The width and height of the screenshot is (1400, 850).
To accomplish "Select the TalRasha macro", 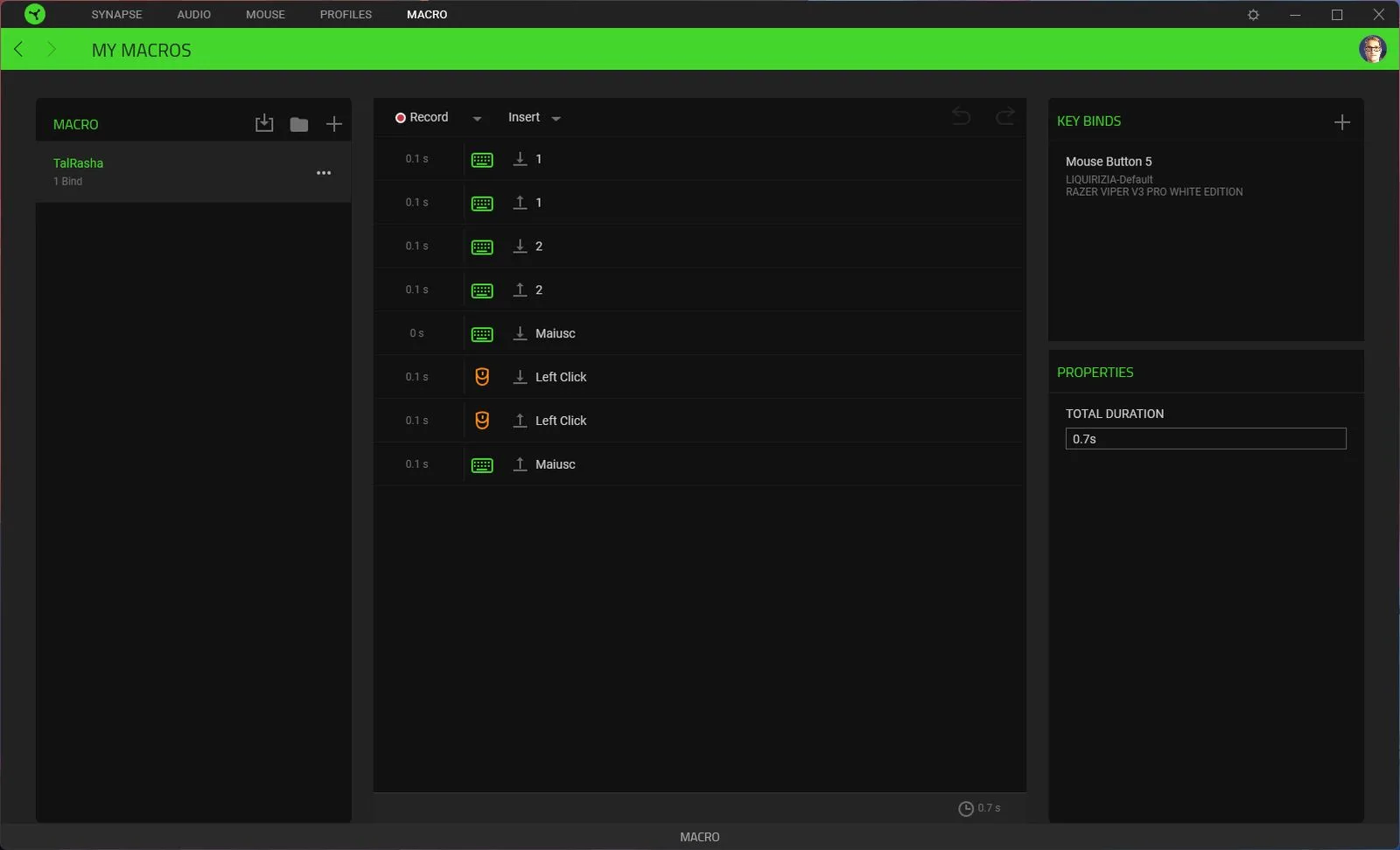I will pos(193,172).
